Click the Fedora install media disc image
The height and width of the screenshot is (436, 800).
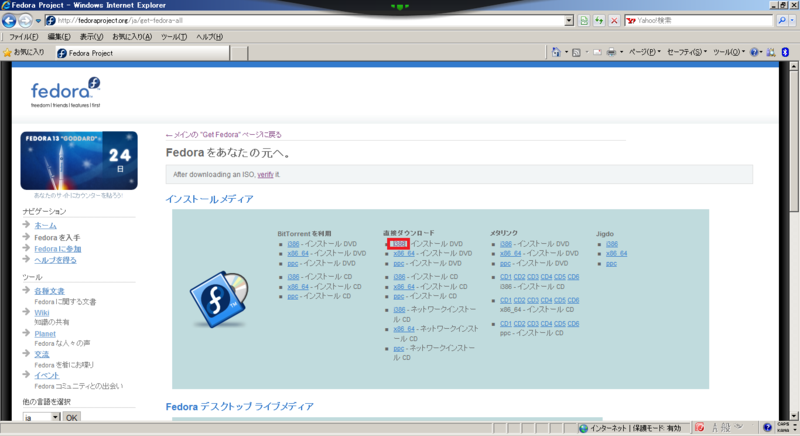coord(219,299)
